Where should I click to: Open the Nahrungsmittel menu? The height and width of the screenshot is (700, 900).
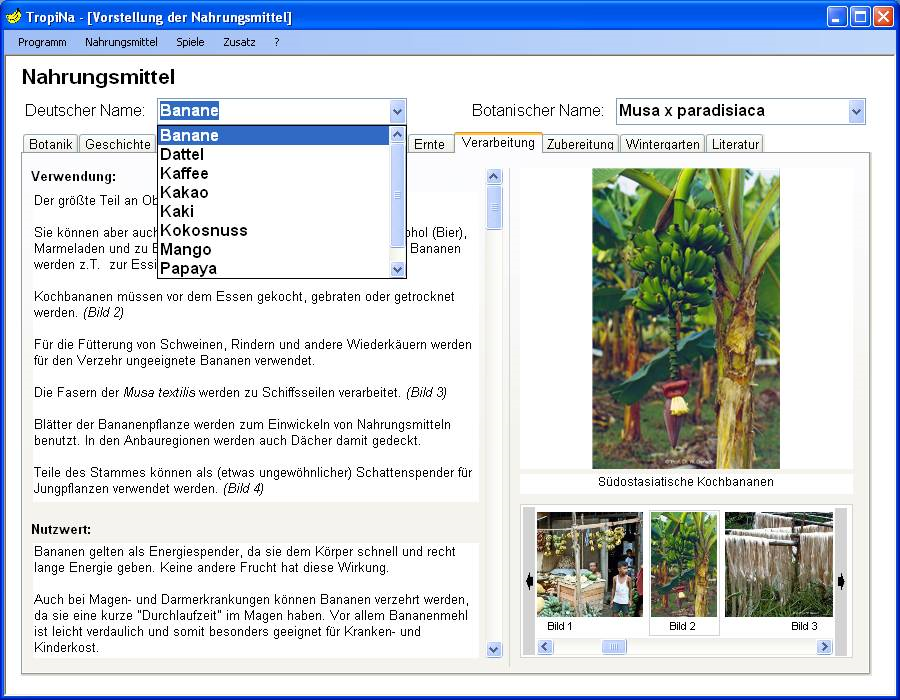(x=121, y=42)
